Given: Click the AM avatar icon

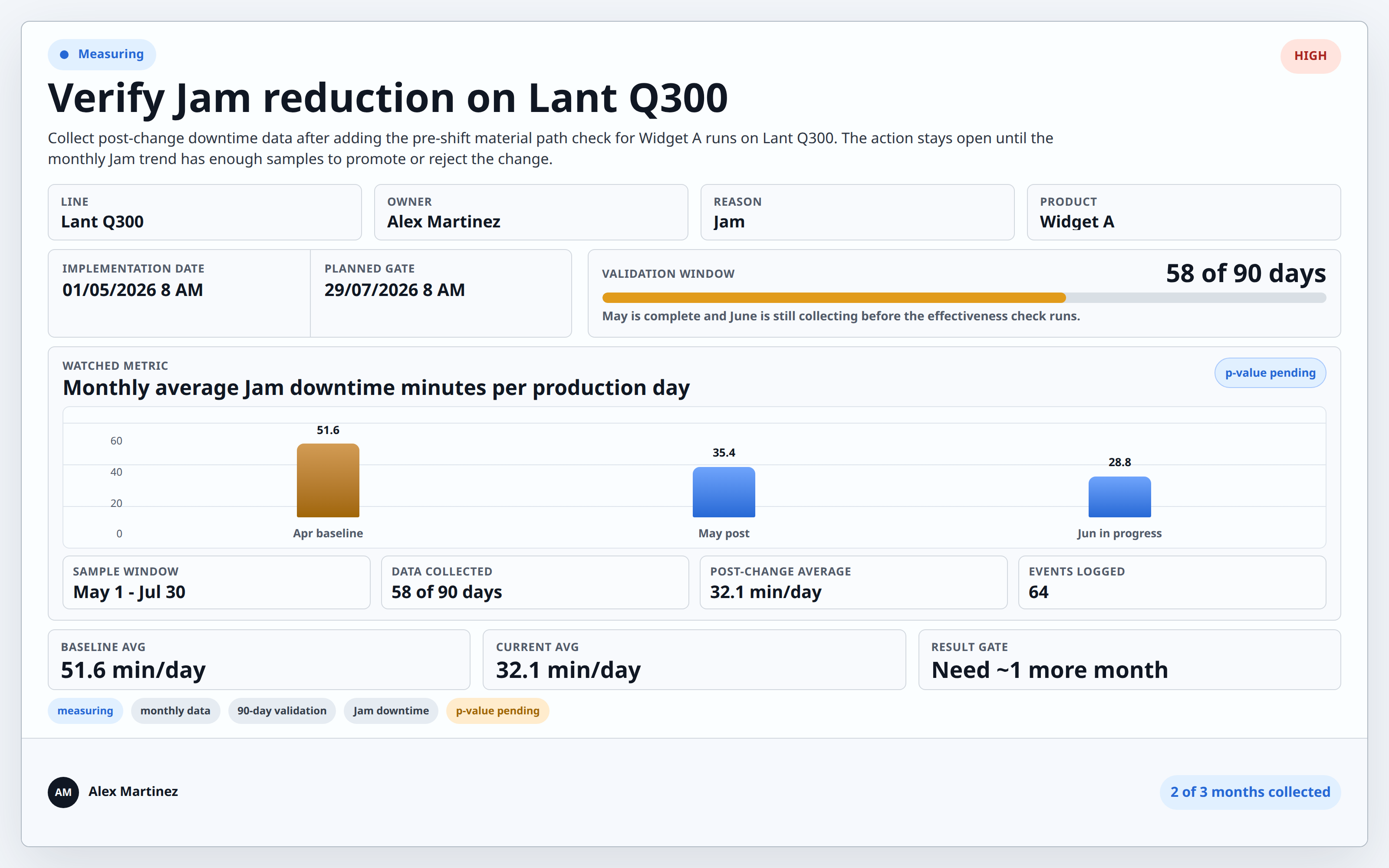Looking at the screenshot, I should click(x=63, y=792).
